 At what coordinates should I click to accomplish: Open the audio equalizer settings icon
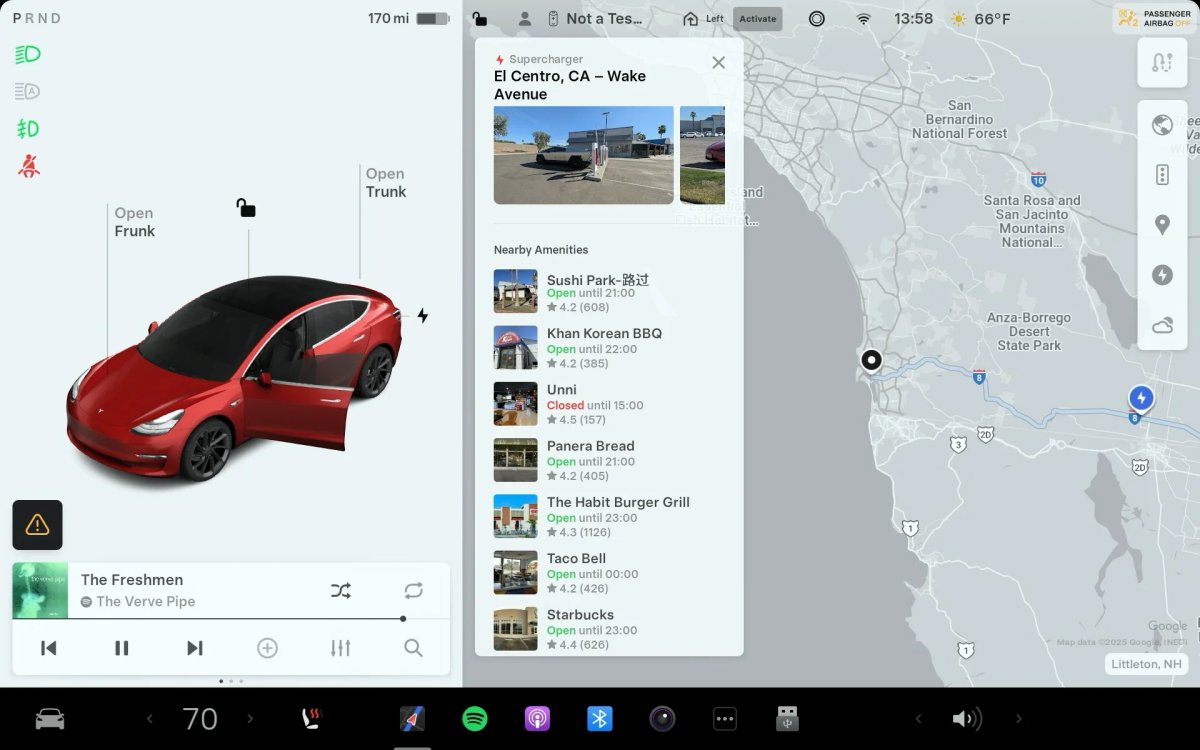tap(340, 648)
